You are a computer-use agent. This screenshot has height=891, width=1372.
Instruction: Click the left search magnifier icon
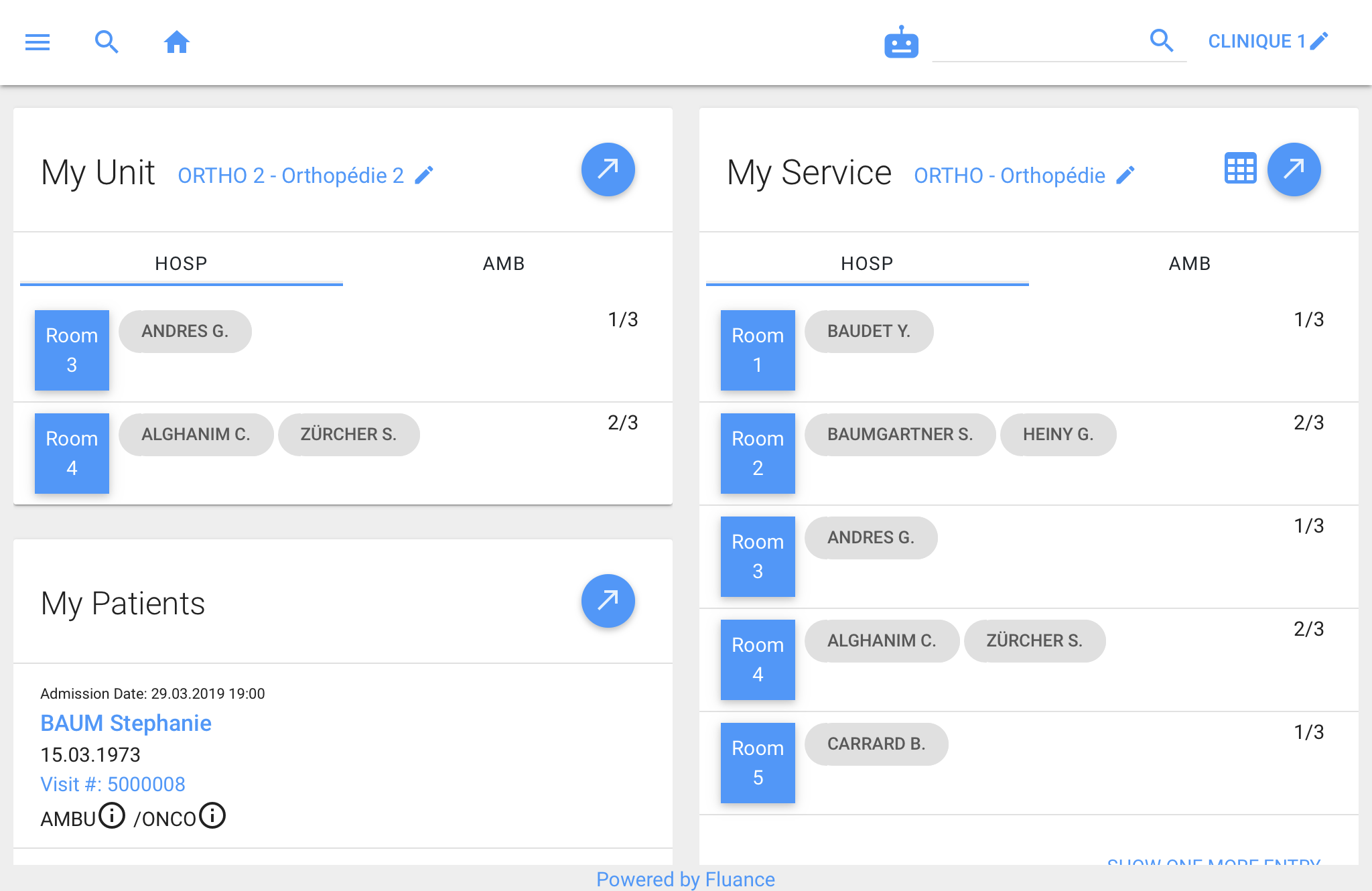coord(107,42)
